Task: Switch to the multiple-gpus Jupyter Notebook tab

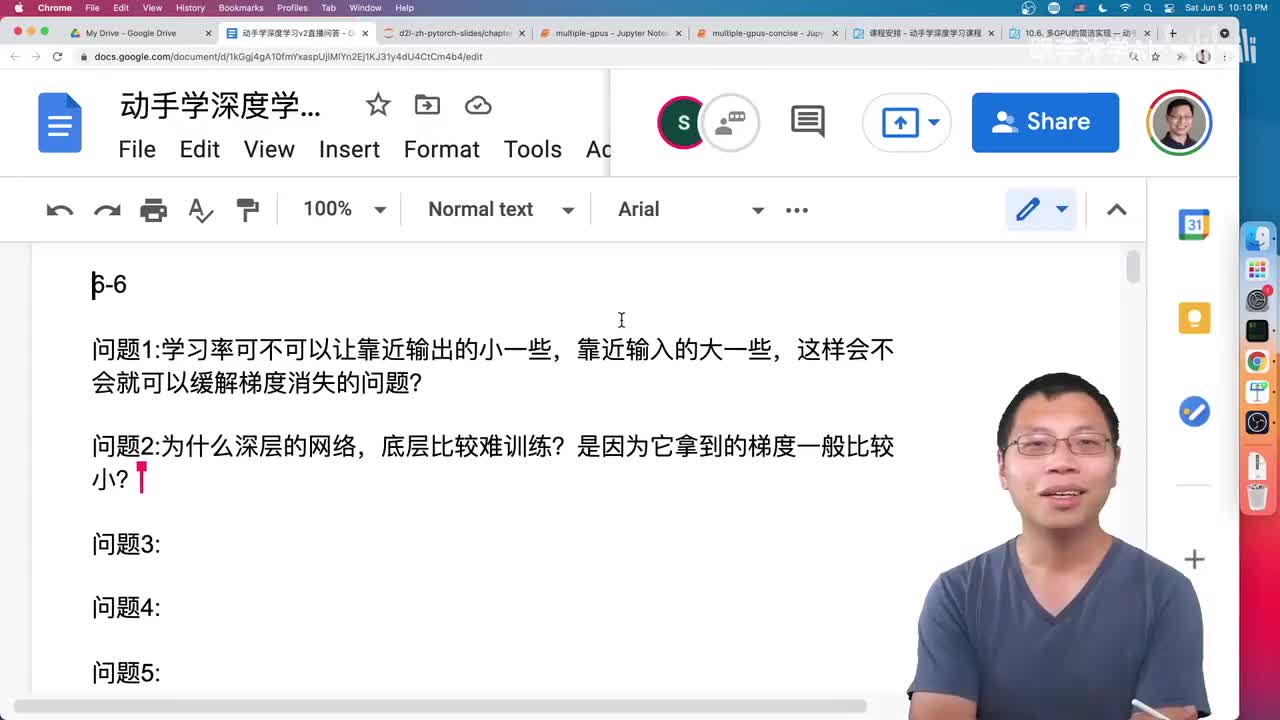Action: [x=611, y=33]
